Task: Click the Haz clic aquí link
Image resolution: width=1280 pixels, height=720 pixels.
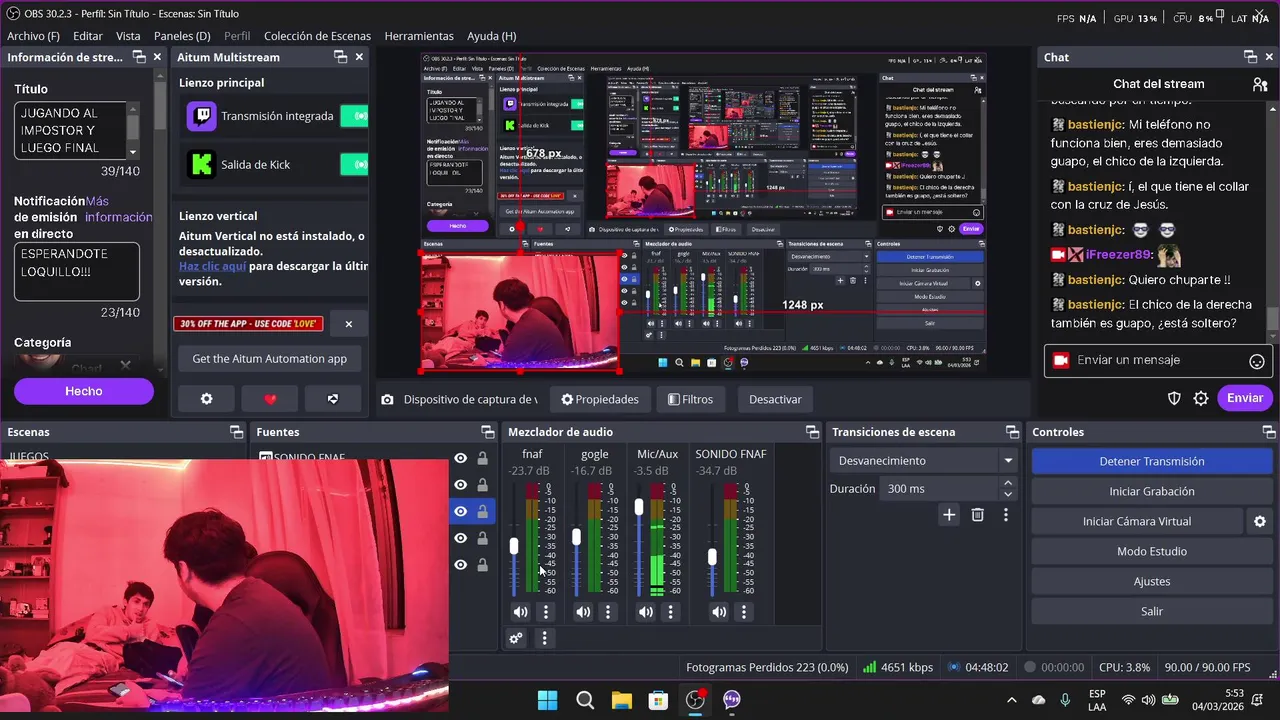Action: pyautogui.click(x=212, y=267)
